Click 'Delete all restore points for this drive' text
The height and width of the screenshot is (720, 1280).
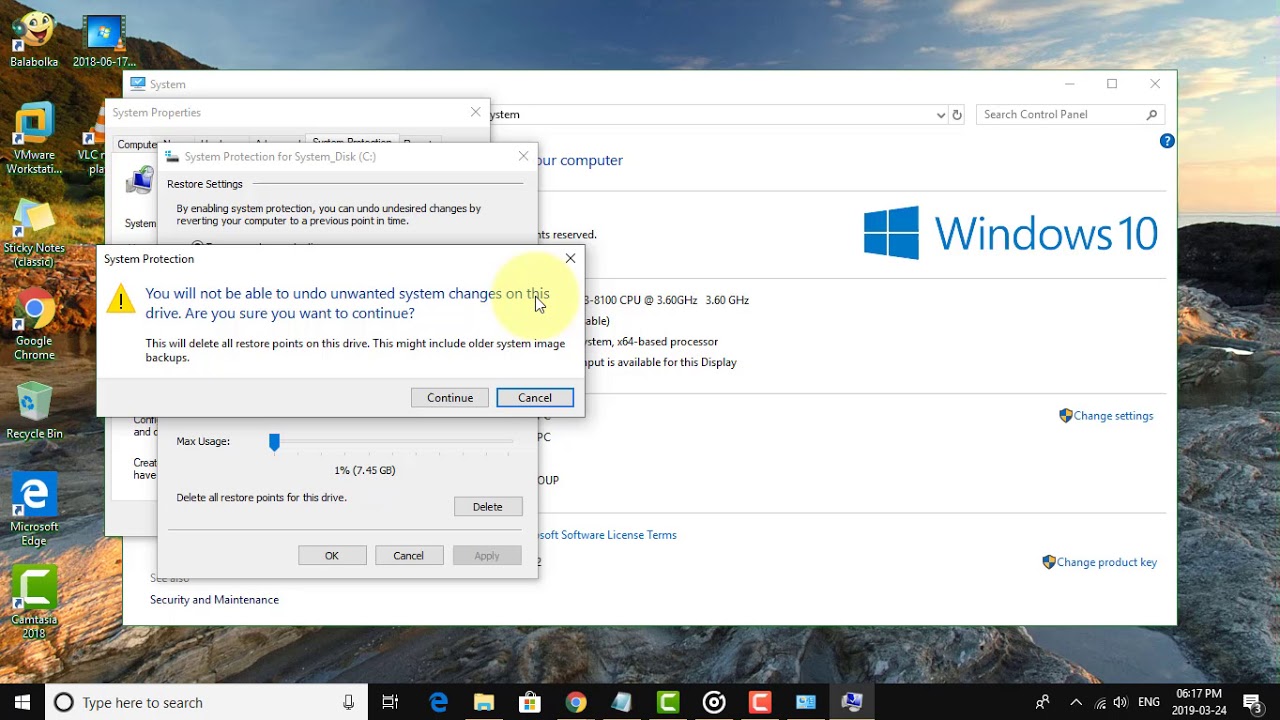[x=262, y=497]
